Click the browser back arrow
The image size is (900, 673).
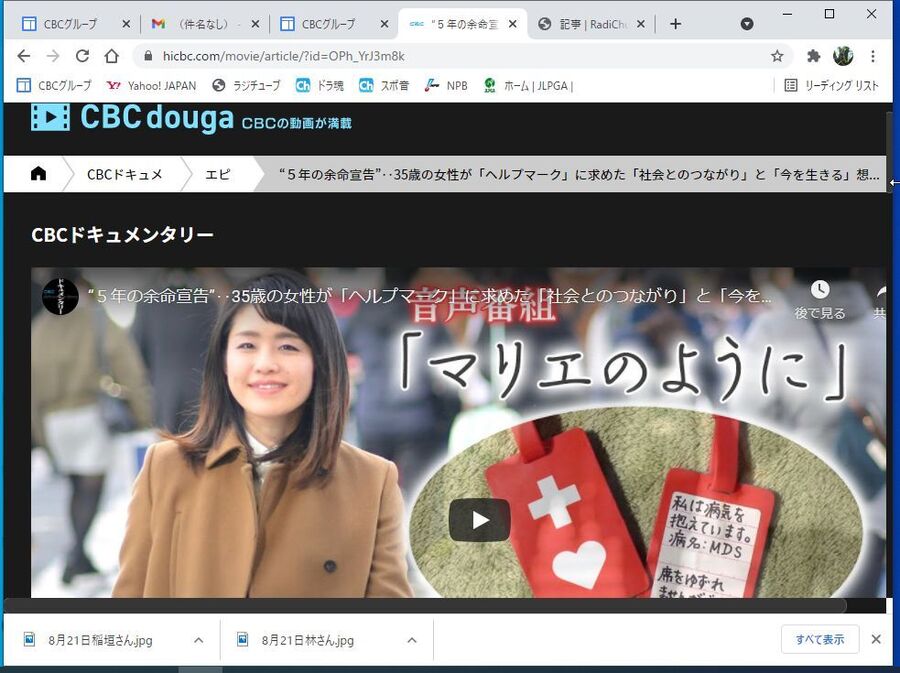click(24, 56)
